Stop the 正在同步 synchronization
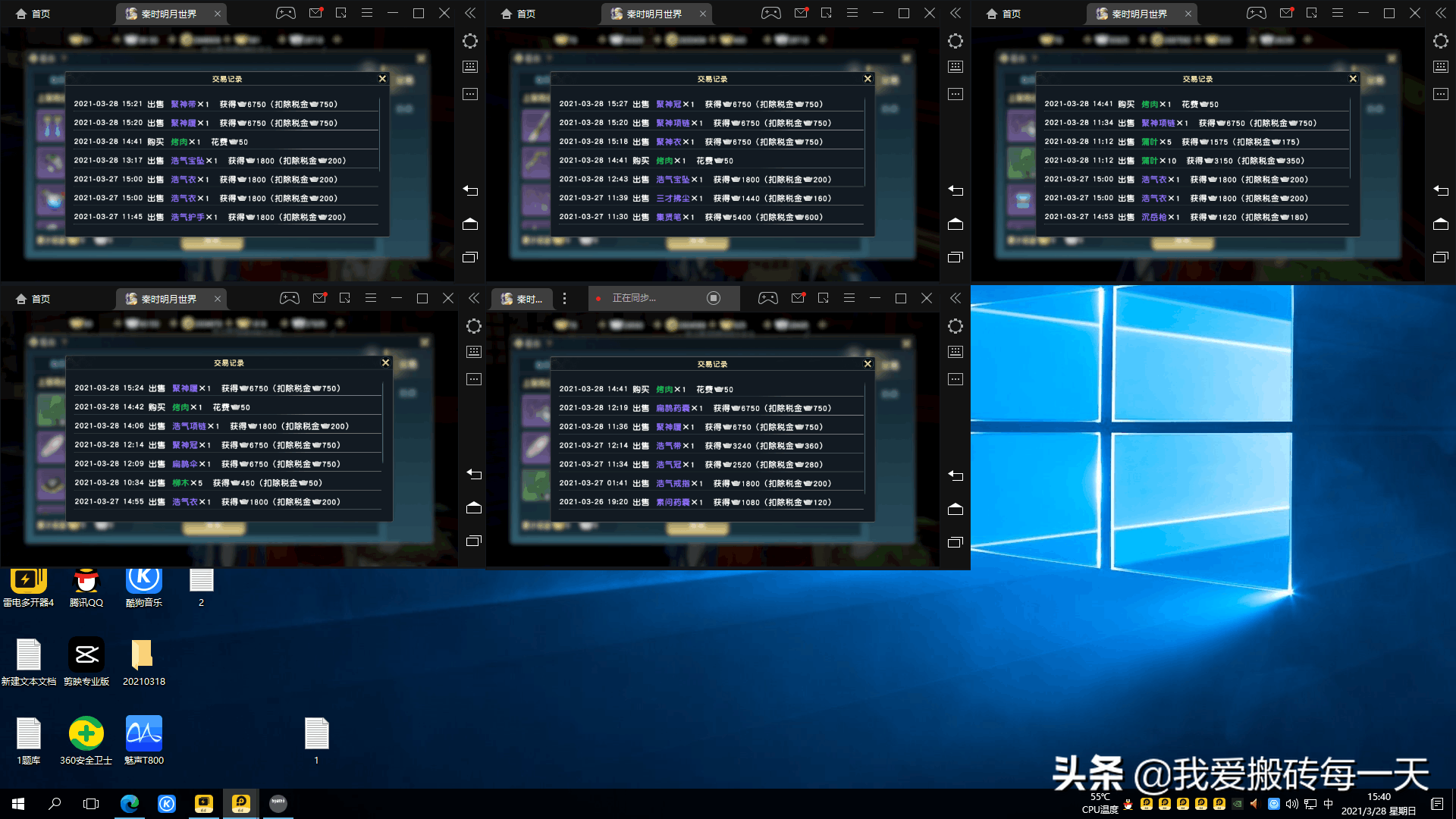 [x=713, y=299]
